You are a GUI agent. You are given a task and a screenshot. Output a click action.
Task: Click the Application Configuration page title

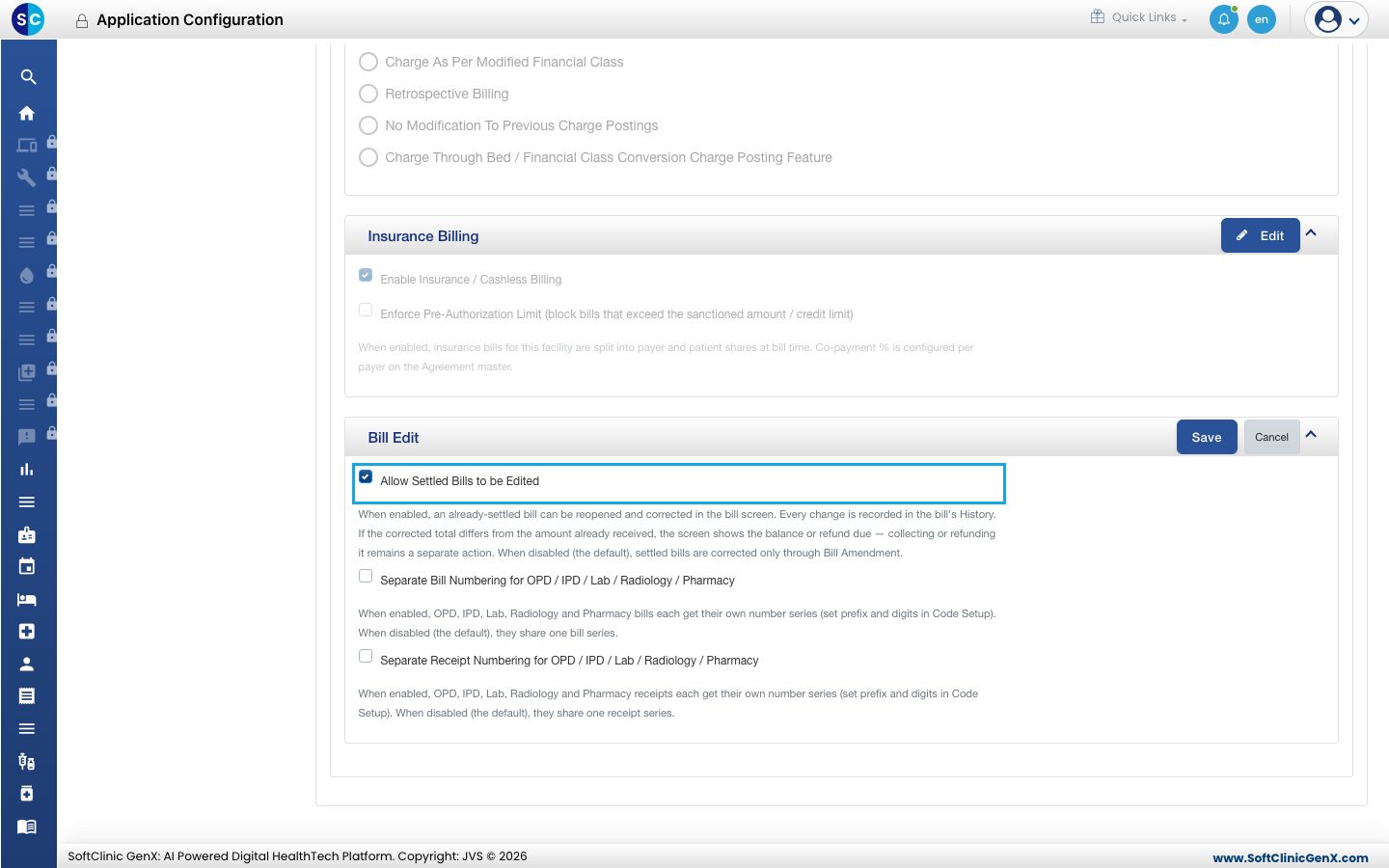[190, 19]
